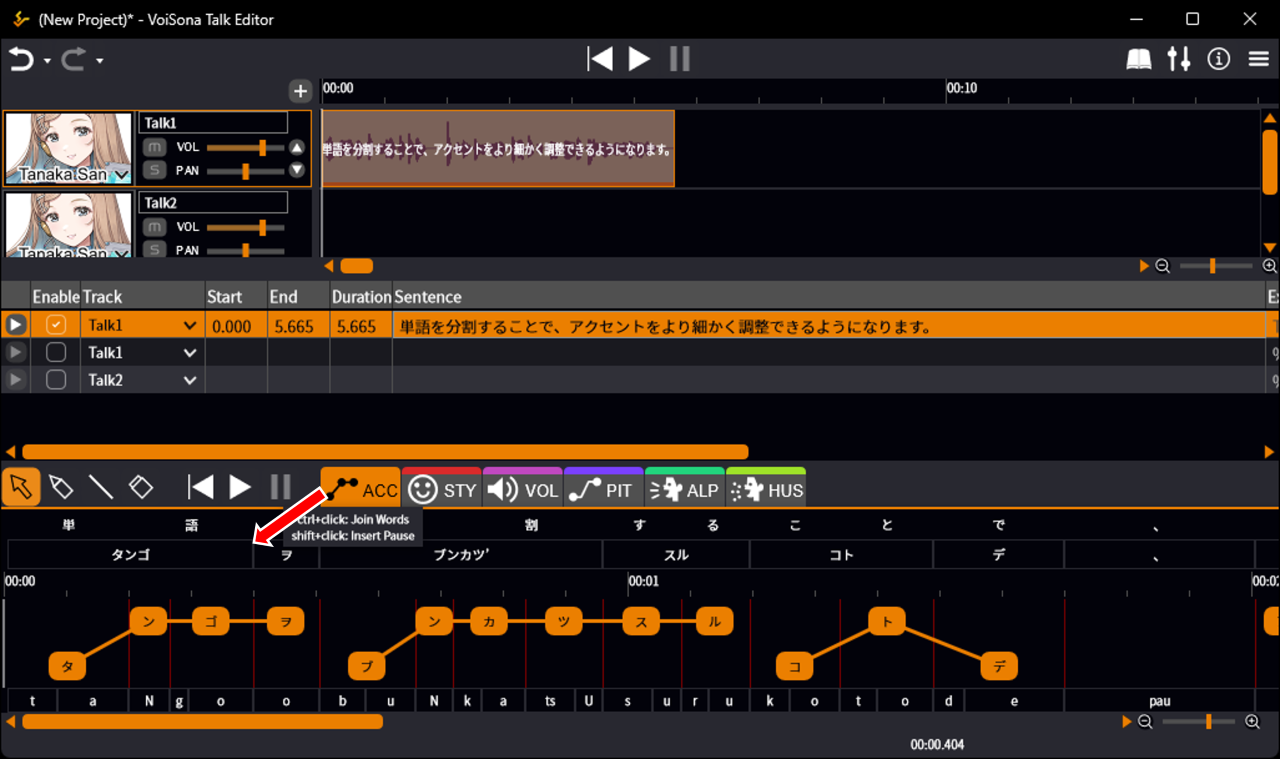Click the Talk1 track name field

tap(213, 122)
